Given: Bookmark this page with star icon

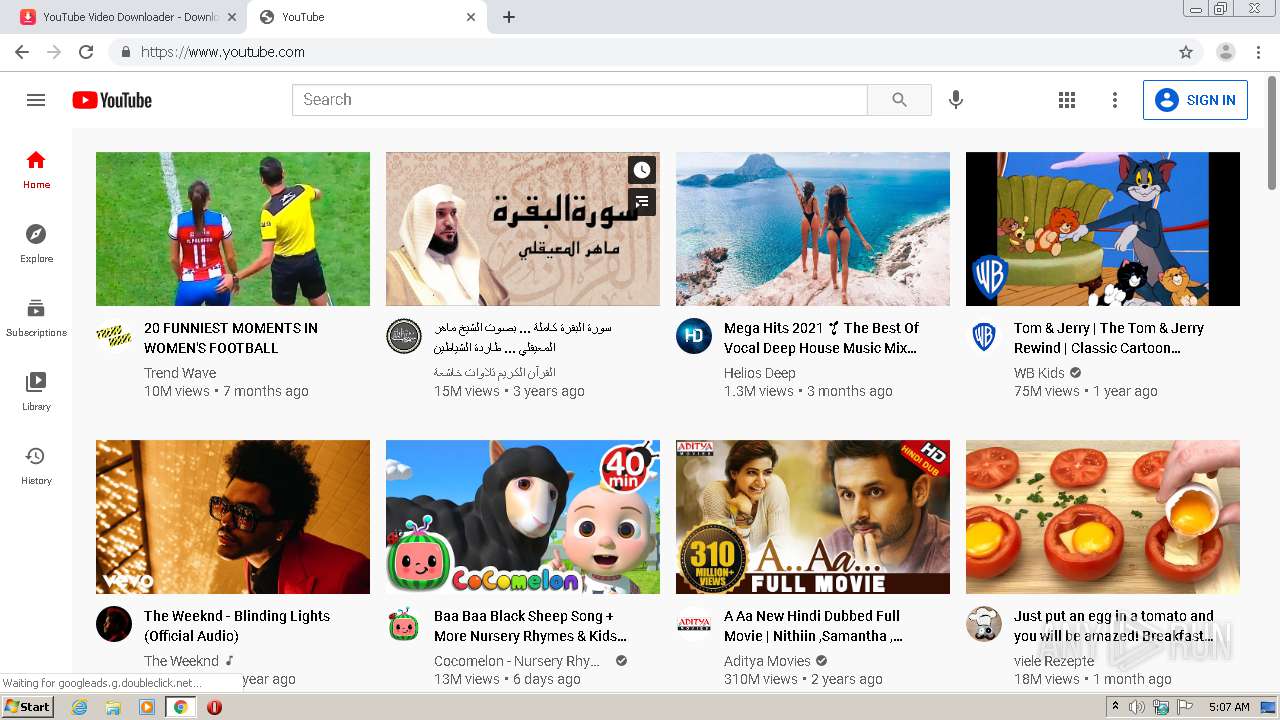Looking at the screenshot, I should coord(1186,52).
